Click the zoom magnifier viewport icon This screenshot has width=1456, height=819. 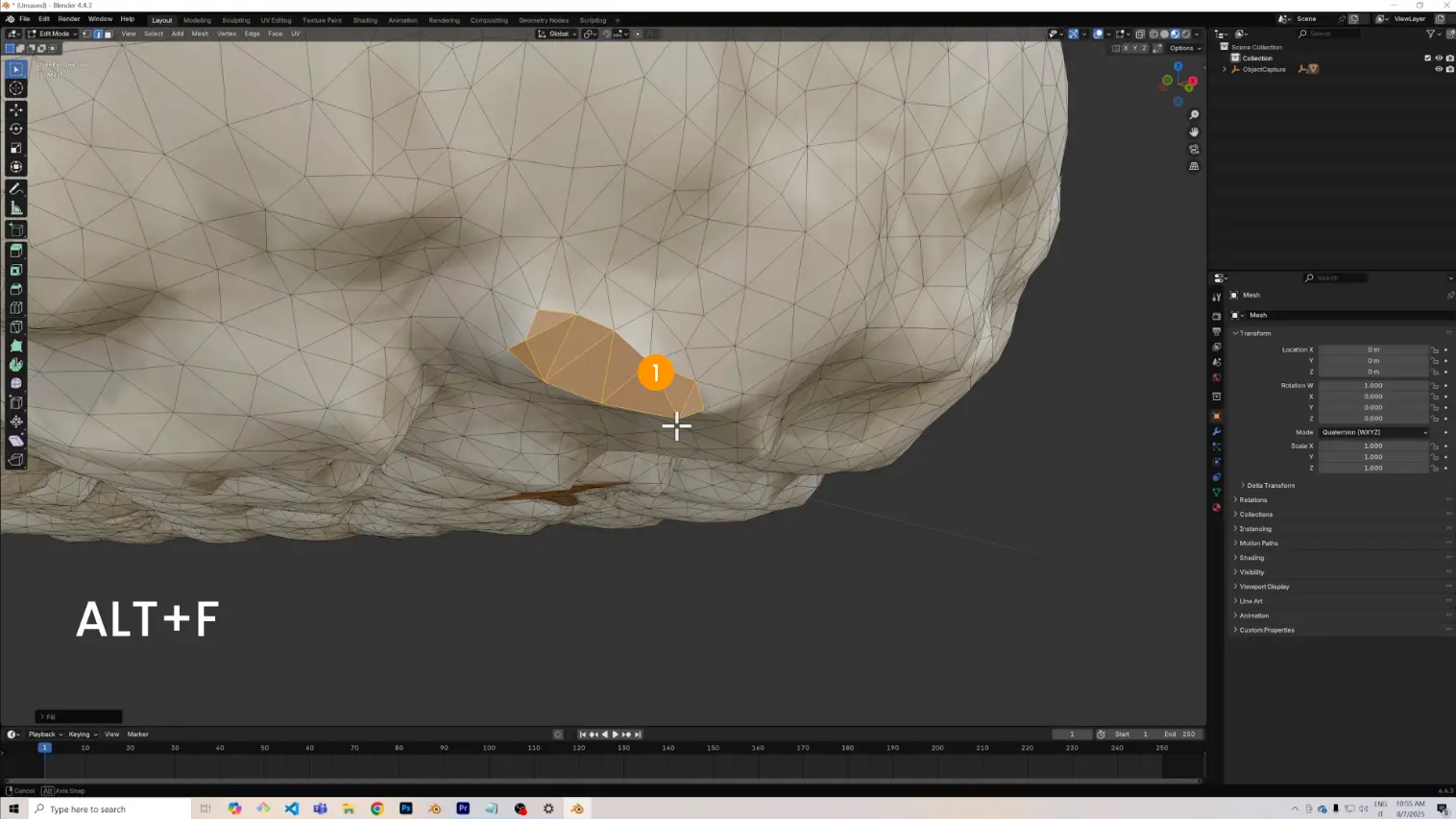pyautogui.click(x=1194, y=115)
